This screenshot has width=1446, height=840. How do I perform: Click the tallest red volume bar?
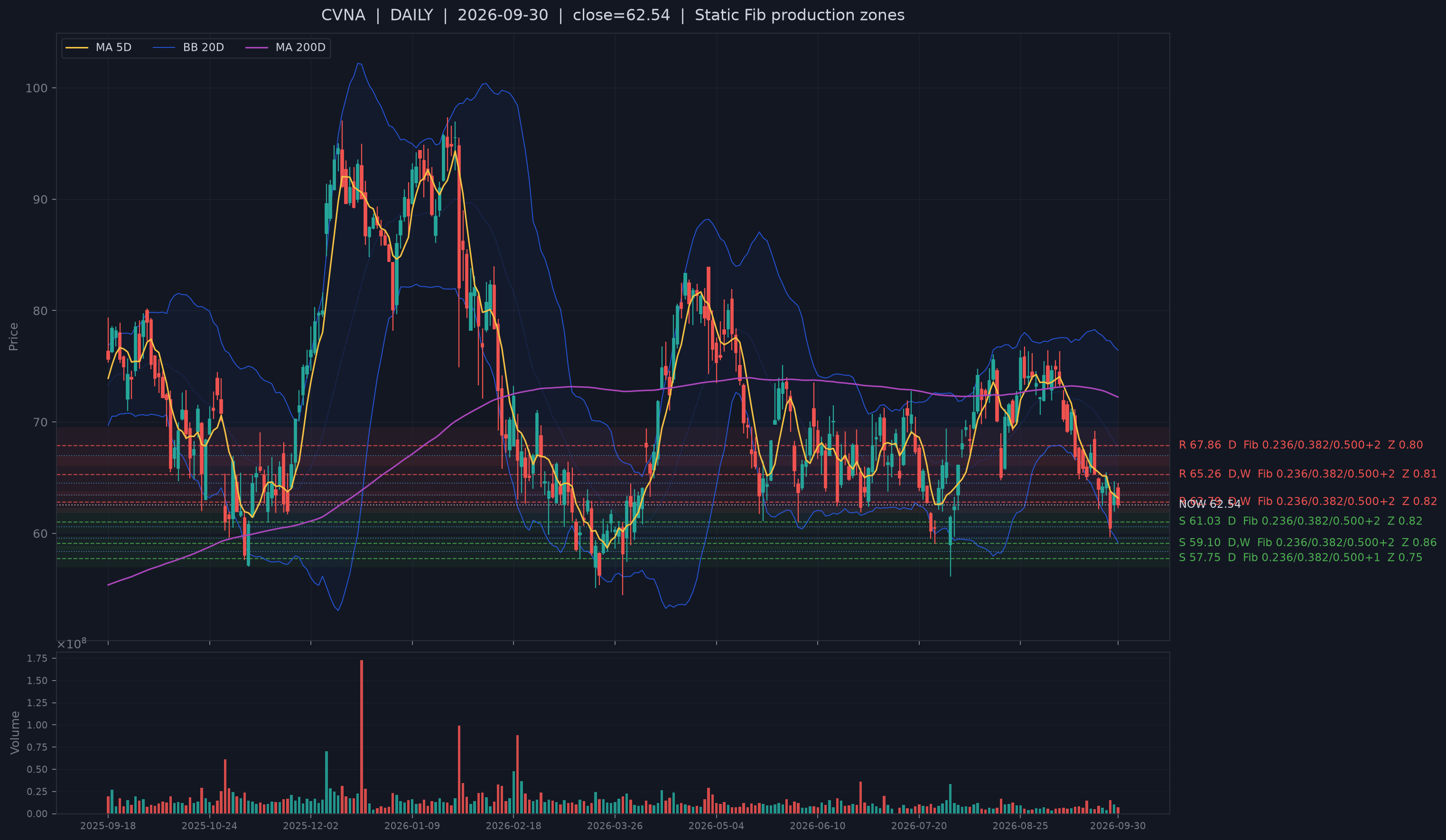pyautogui.click(x=362, y=737)
